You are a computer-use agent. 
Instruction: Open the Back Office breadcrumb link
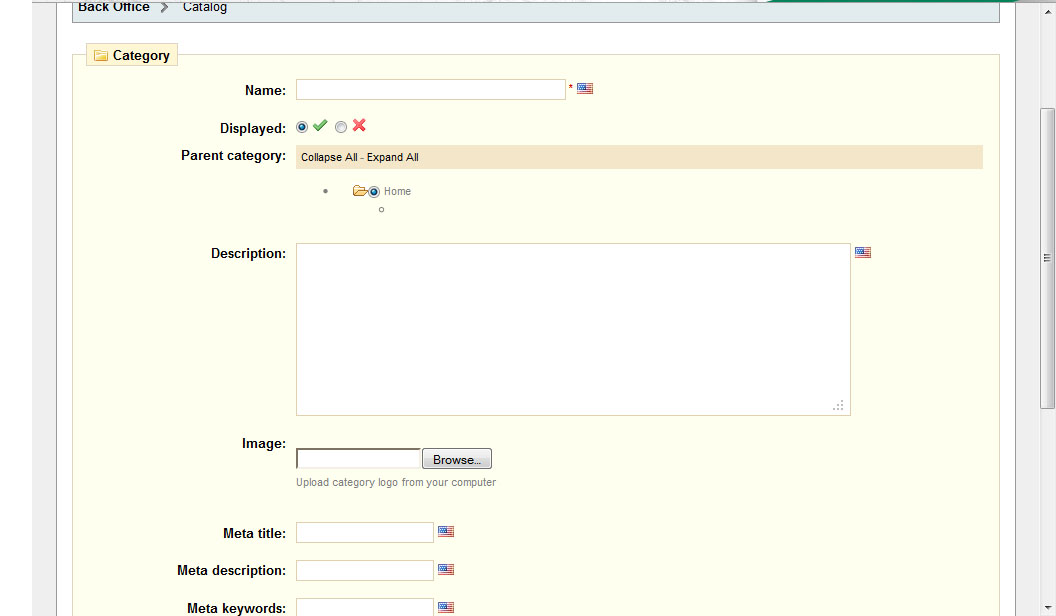pyautogui.click(x=114, y=7)
